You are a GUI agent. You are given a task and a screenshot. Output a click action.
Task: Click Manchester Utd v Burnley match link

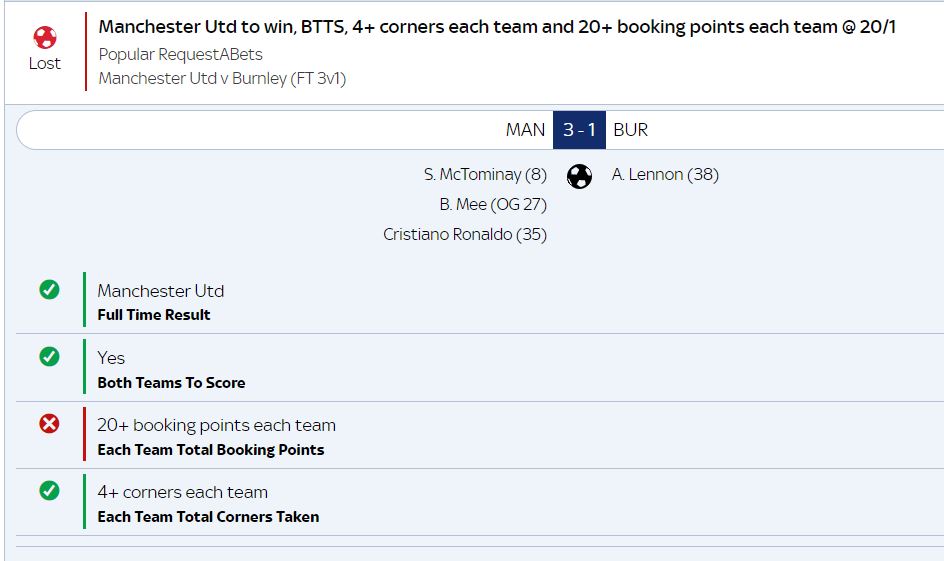click(222, 78)
